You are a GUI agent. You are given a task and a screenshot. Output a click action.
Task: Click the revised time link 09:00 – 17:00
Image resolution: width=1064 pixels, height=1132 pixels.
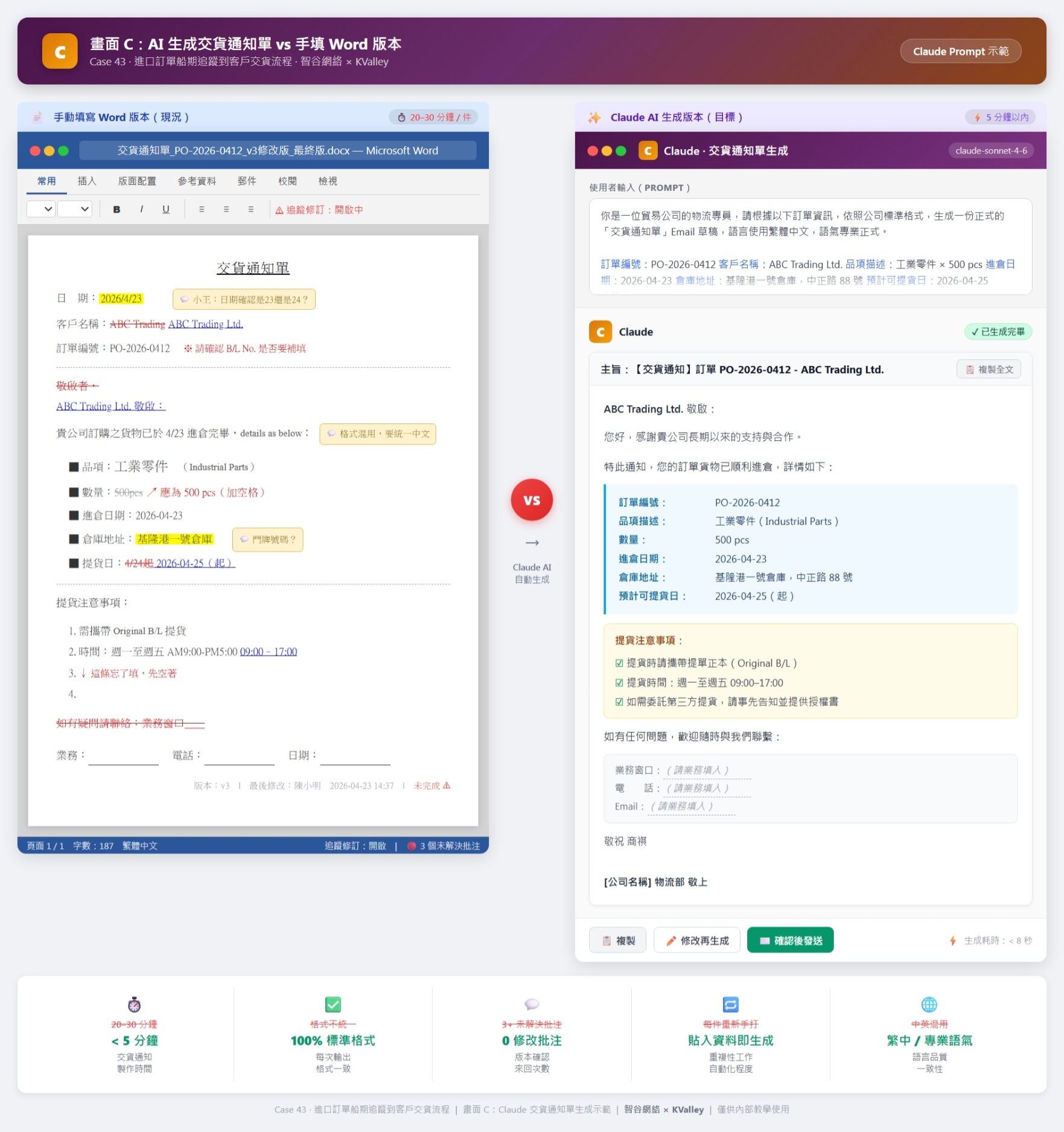pos(269,651)
